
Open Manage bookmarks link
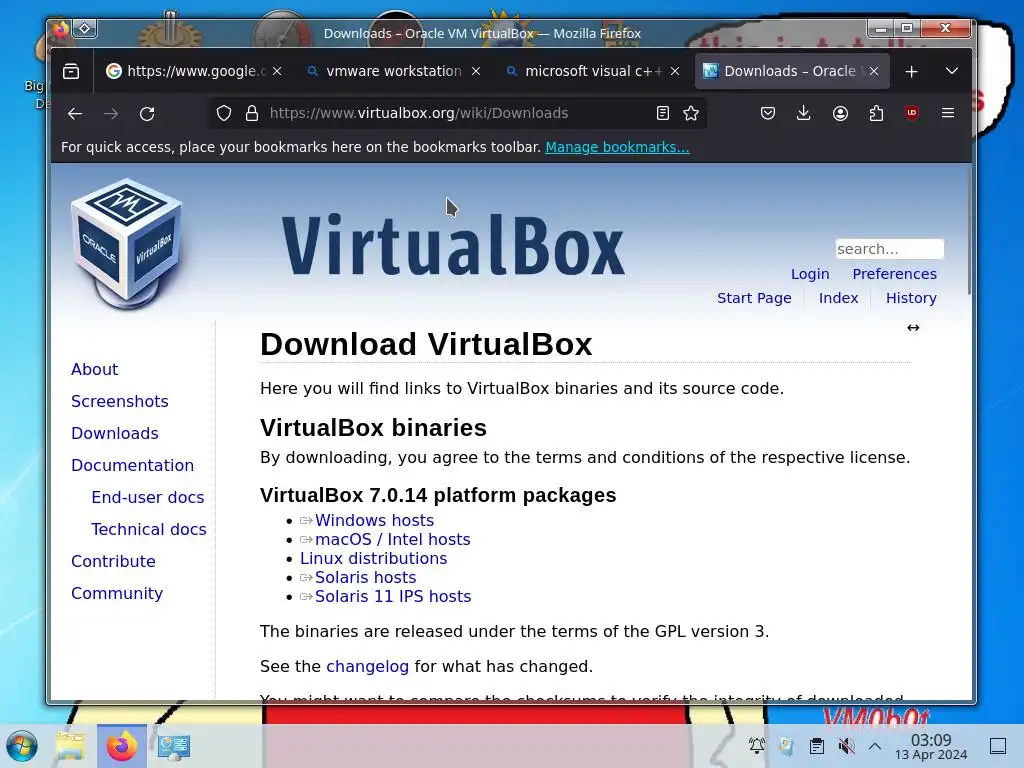click(617, 147)
